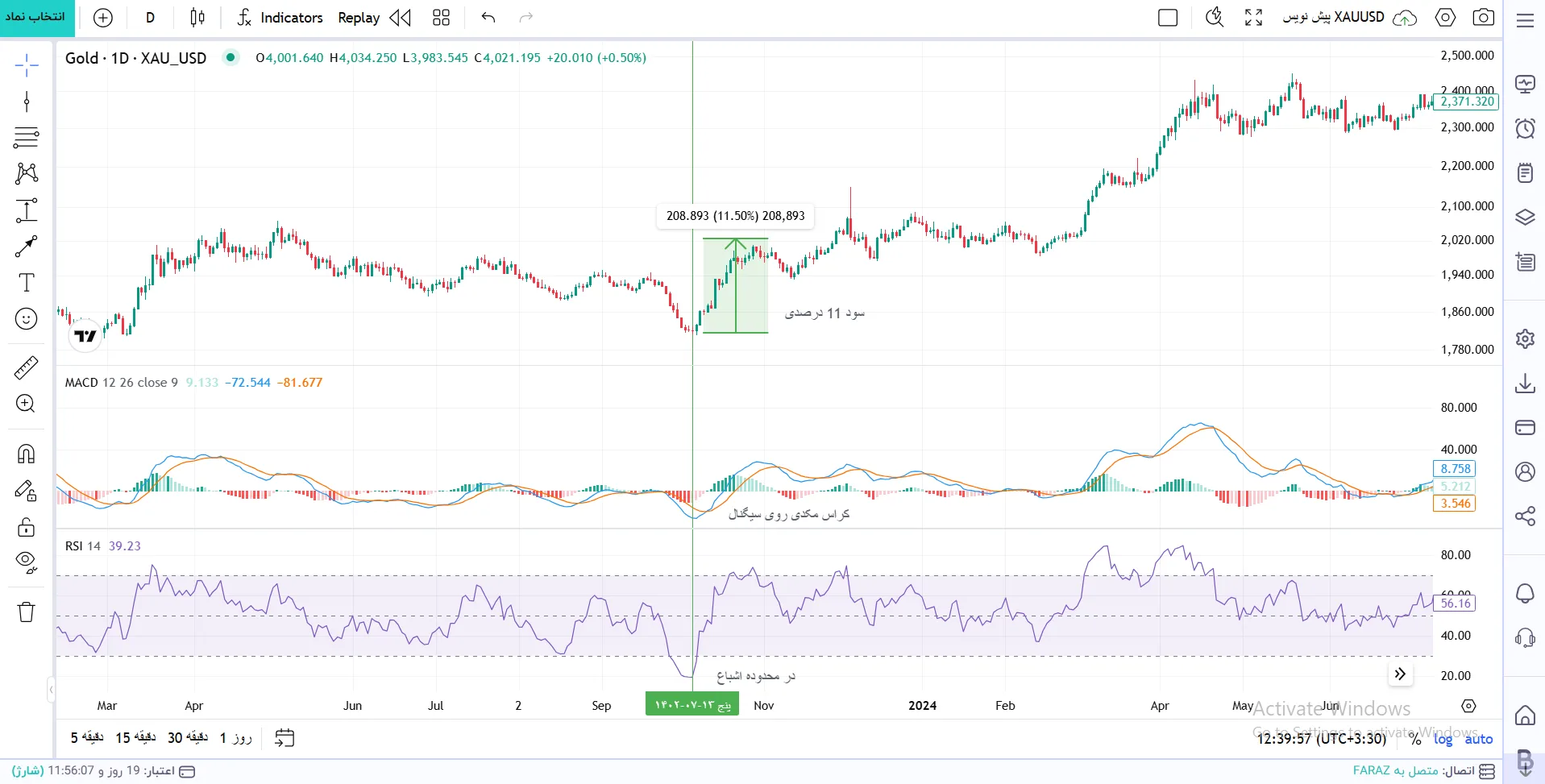Toggle auto scale mode
This screenshot has width=1545, height=784.
1479,739
